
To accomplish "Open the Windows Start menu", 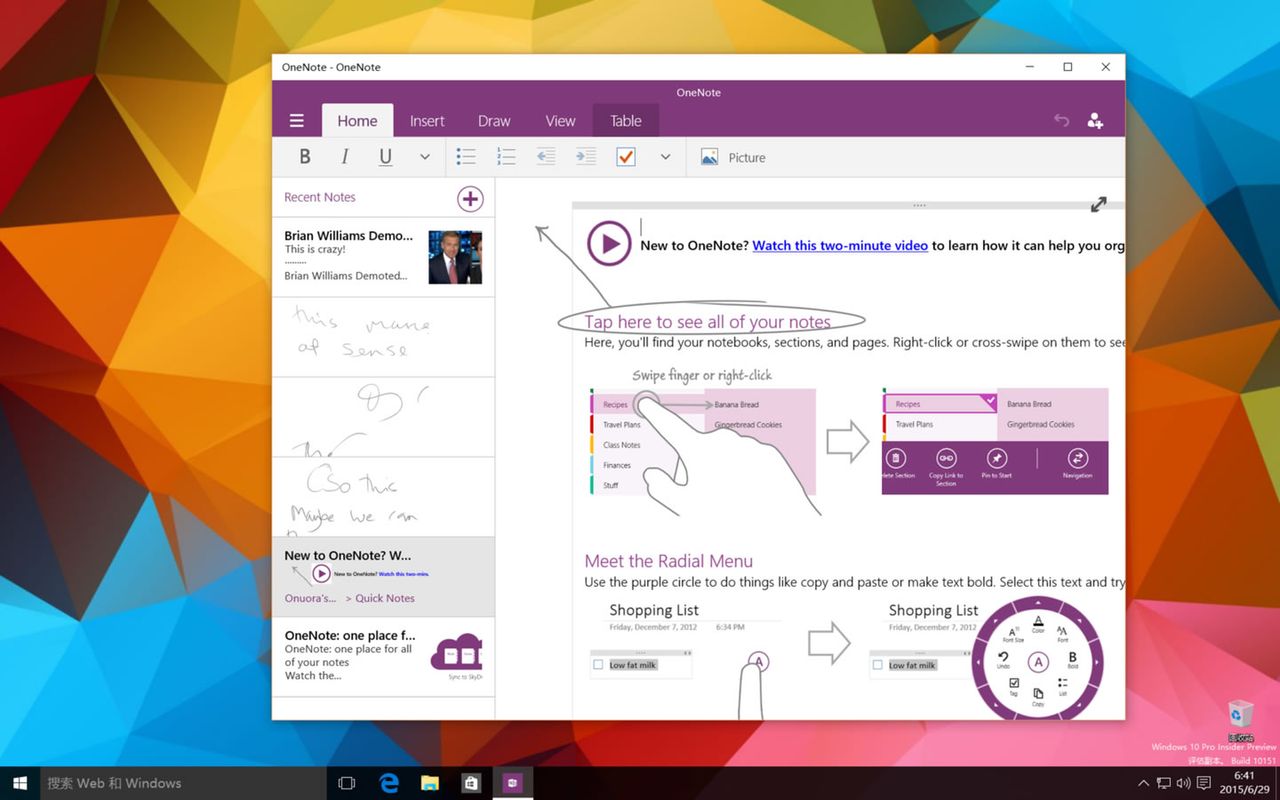I will pyautogui.click(x=20, y=783).
